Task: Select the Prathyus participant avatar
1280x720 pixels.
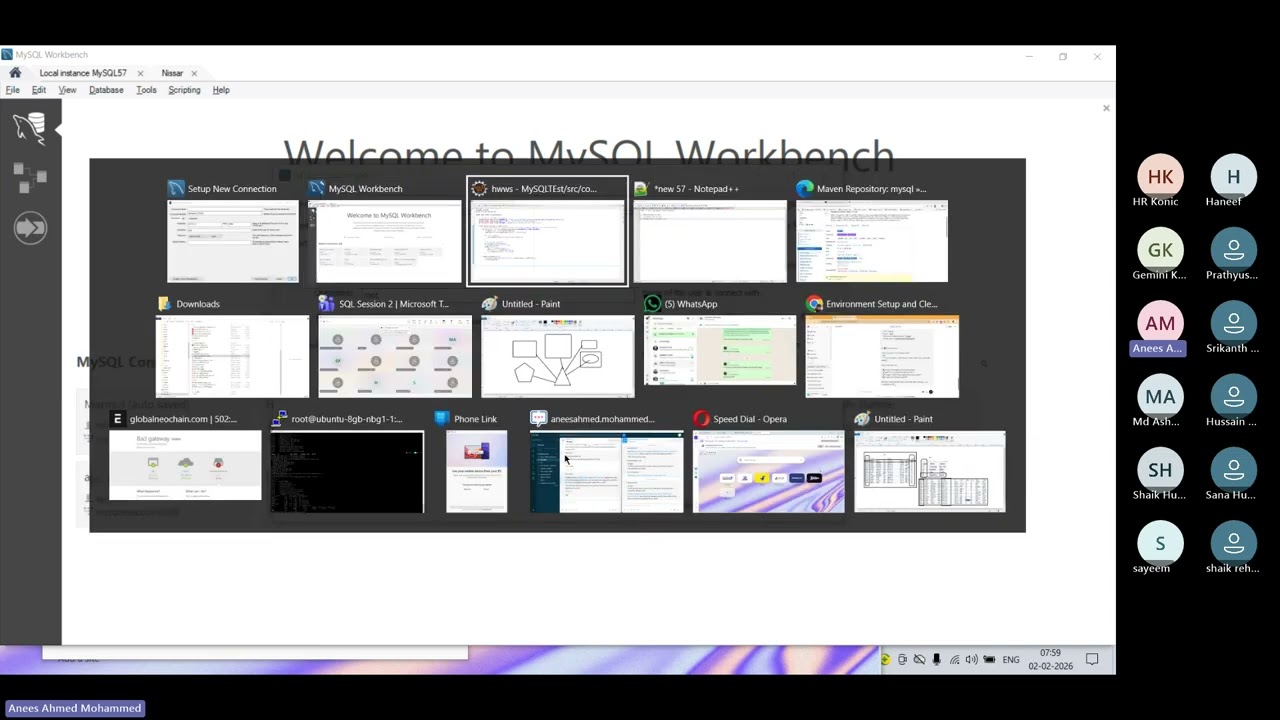Action: (1233, 250)
